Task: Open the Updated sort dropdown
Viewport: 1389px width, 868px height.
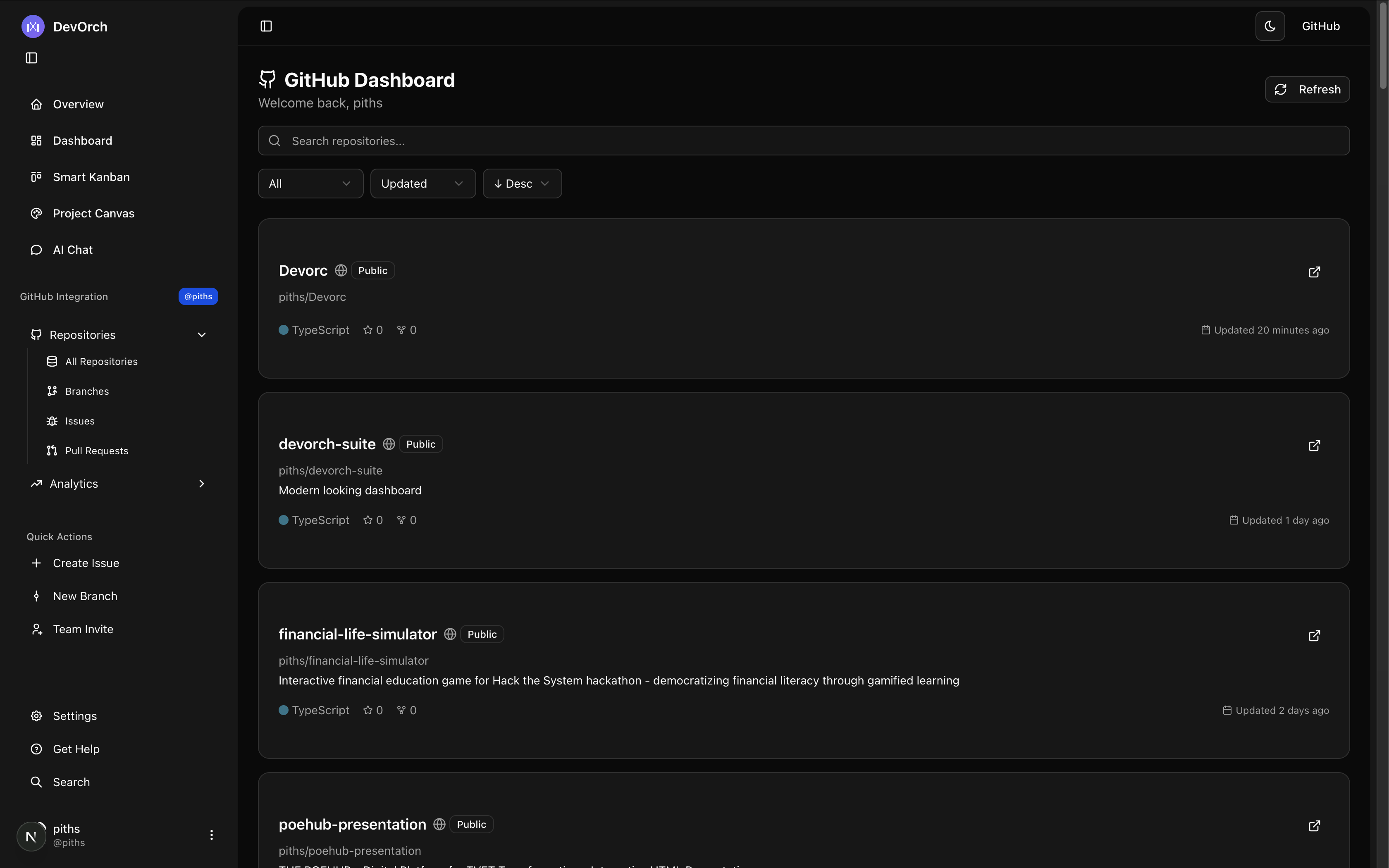Action: 422,184
